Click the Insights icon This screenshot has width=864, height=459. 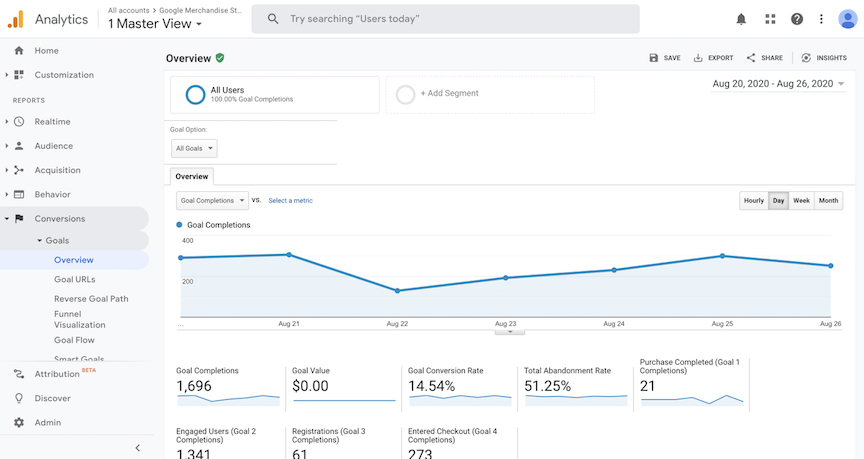coord(806,58)
